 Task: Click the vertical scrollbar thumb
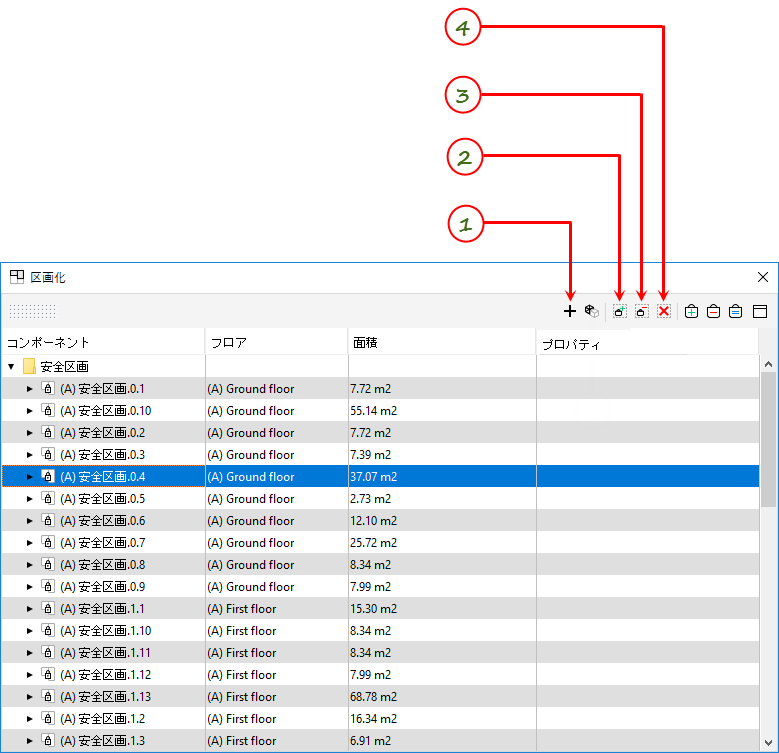(768, 439)
